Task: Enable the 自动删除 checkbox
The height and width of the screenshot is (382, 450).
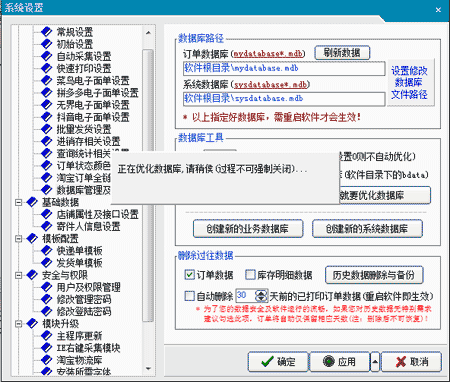Action: point(189,296)
